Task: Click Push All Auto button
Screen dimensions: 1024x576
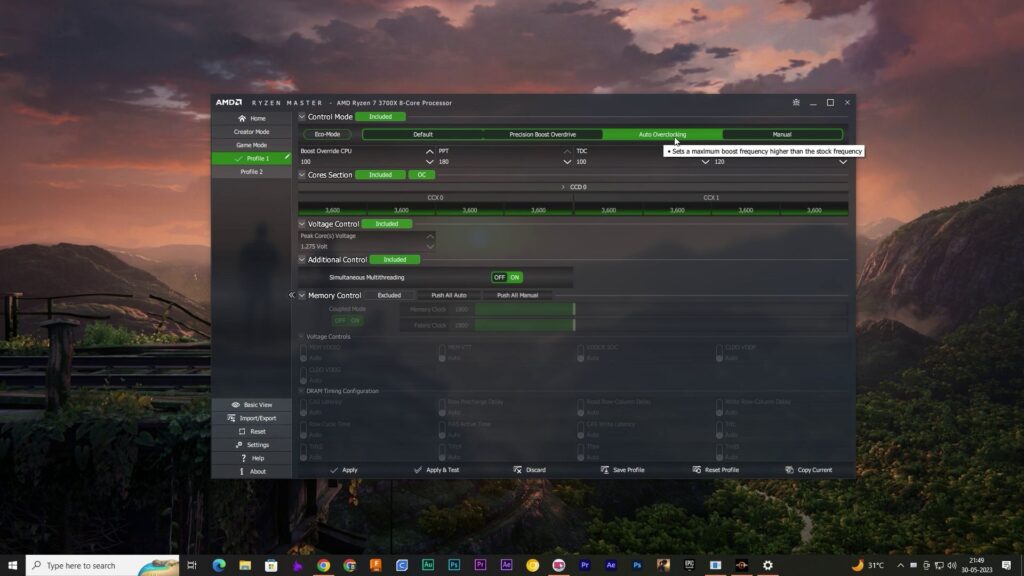Action: tap(449, 295)
